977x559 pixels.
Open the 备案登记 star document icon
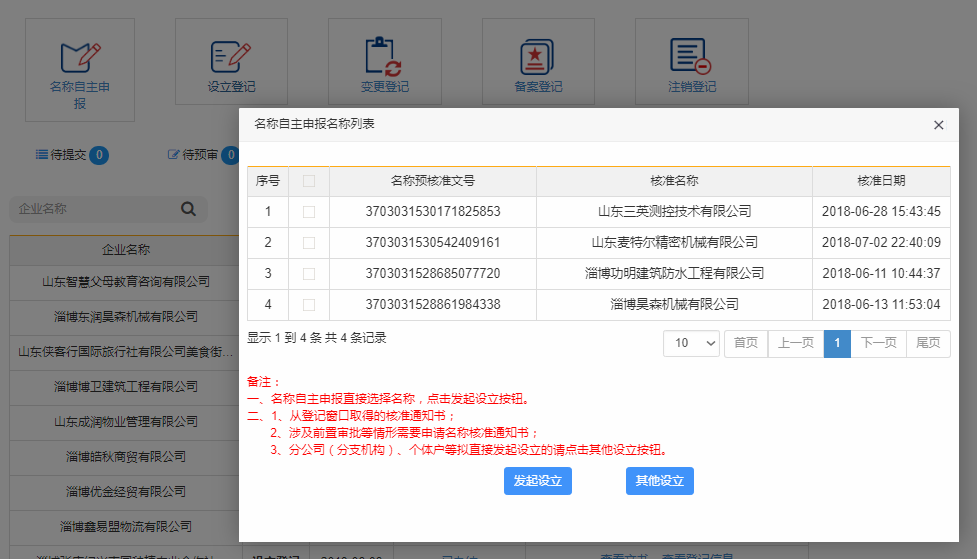(538, 61)
